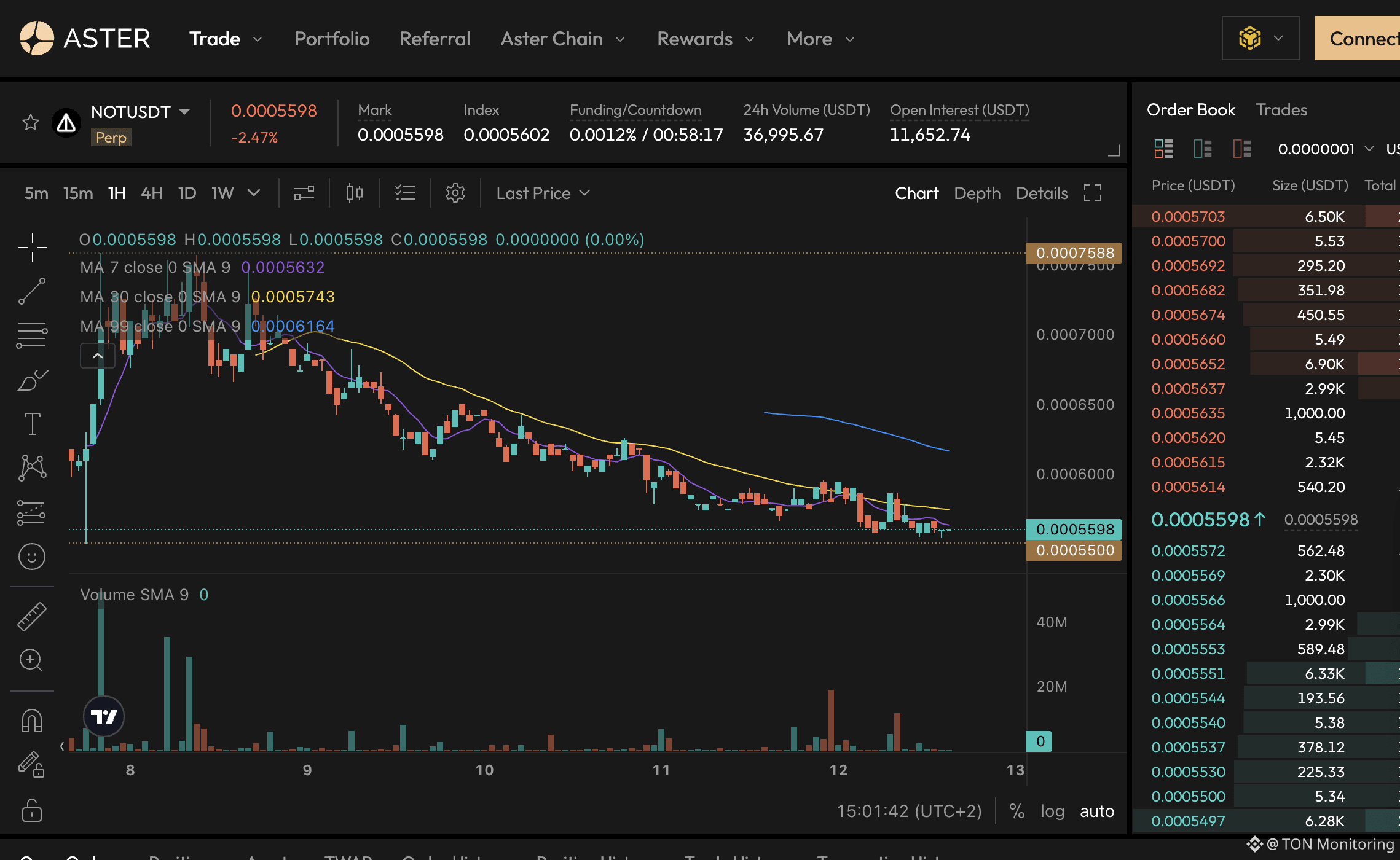Toggle percentage scale on chart
The image size is (1400, 860).
coord(1017,811)
